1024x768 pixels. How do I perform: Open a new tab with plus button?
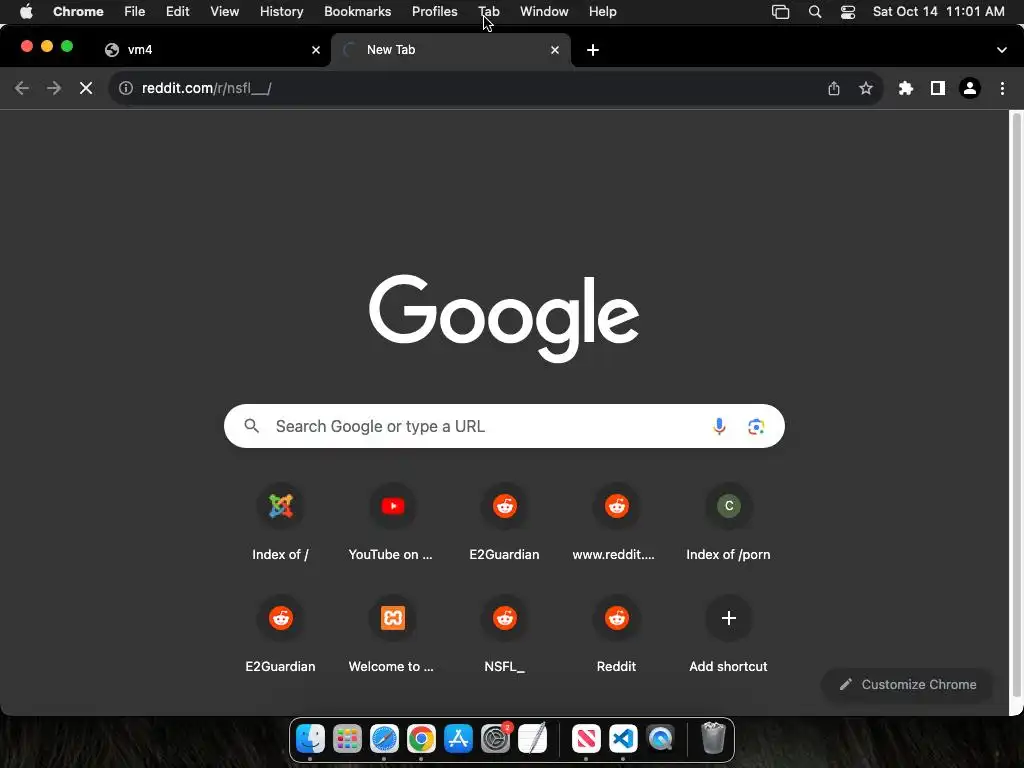tap(593, 50)
